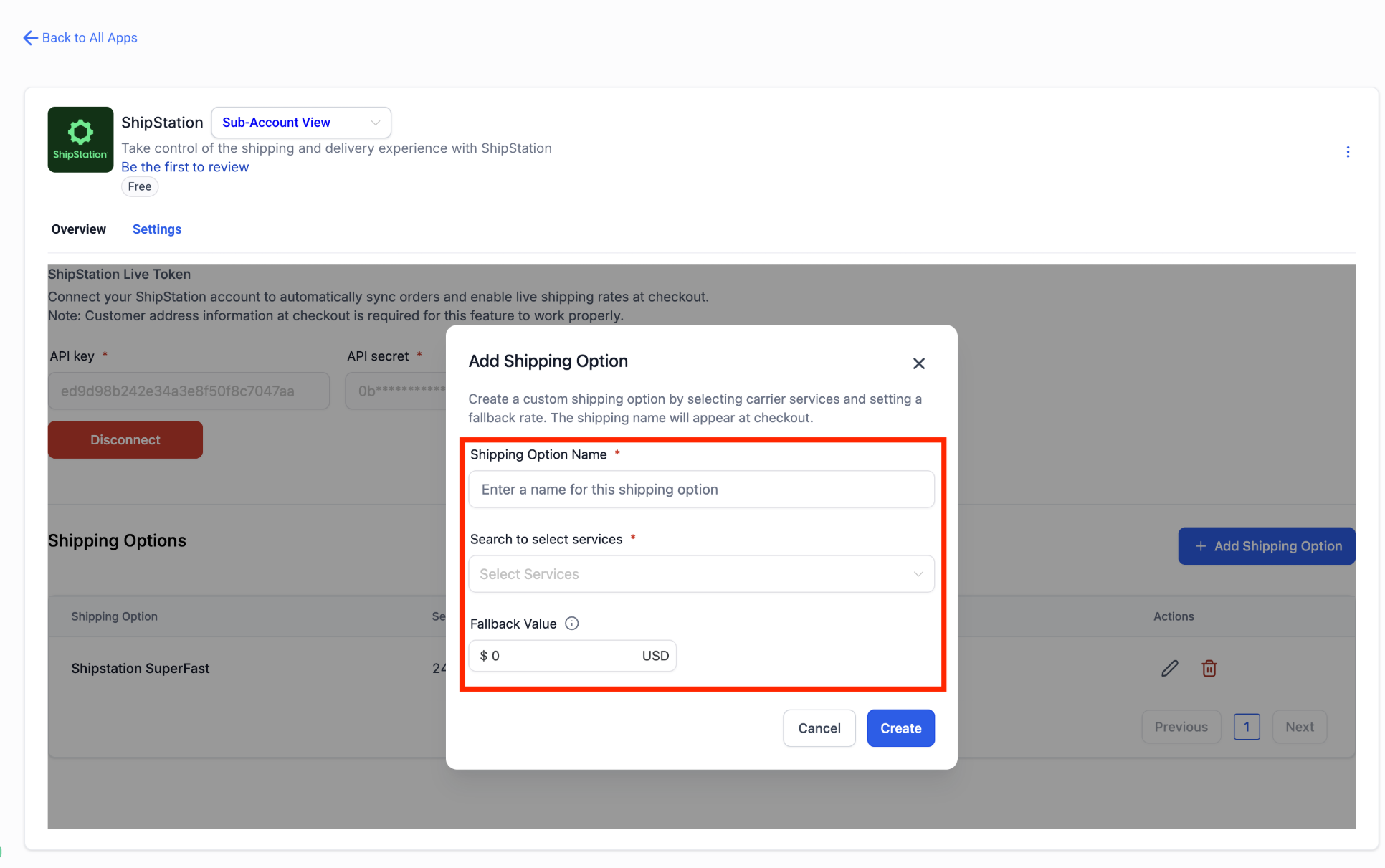Click the ShipStation app logo

[x=80, y=140]
